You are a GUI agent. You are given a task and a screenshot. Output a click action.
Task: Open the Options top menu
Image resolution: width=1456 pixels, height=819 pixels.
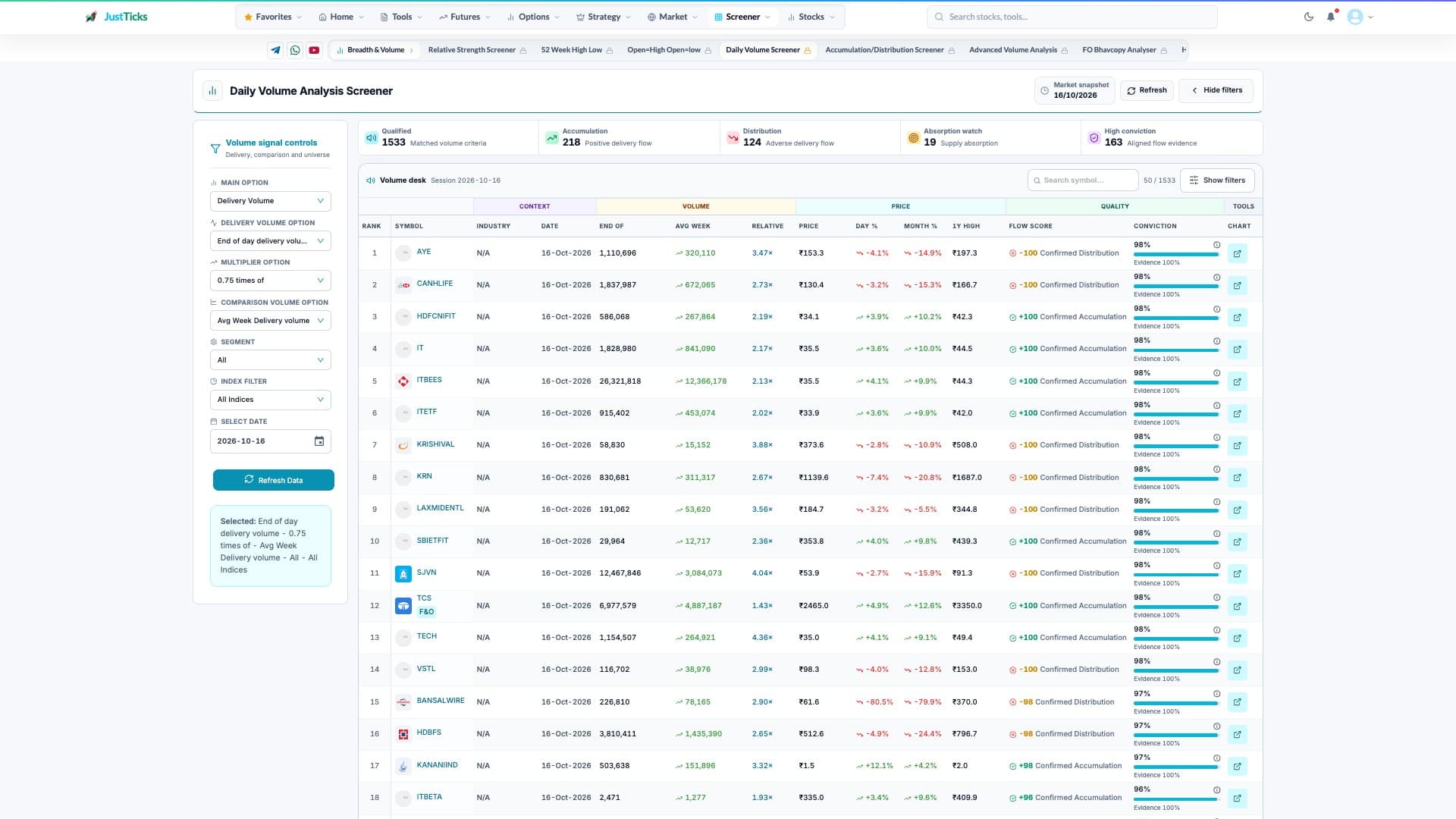pyautogui.click(x=534, y=17)
